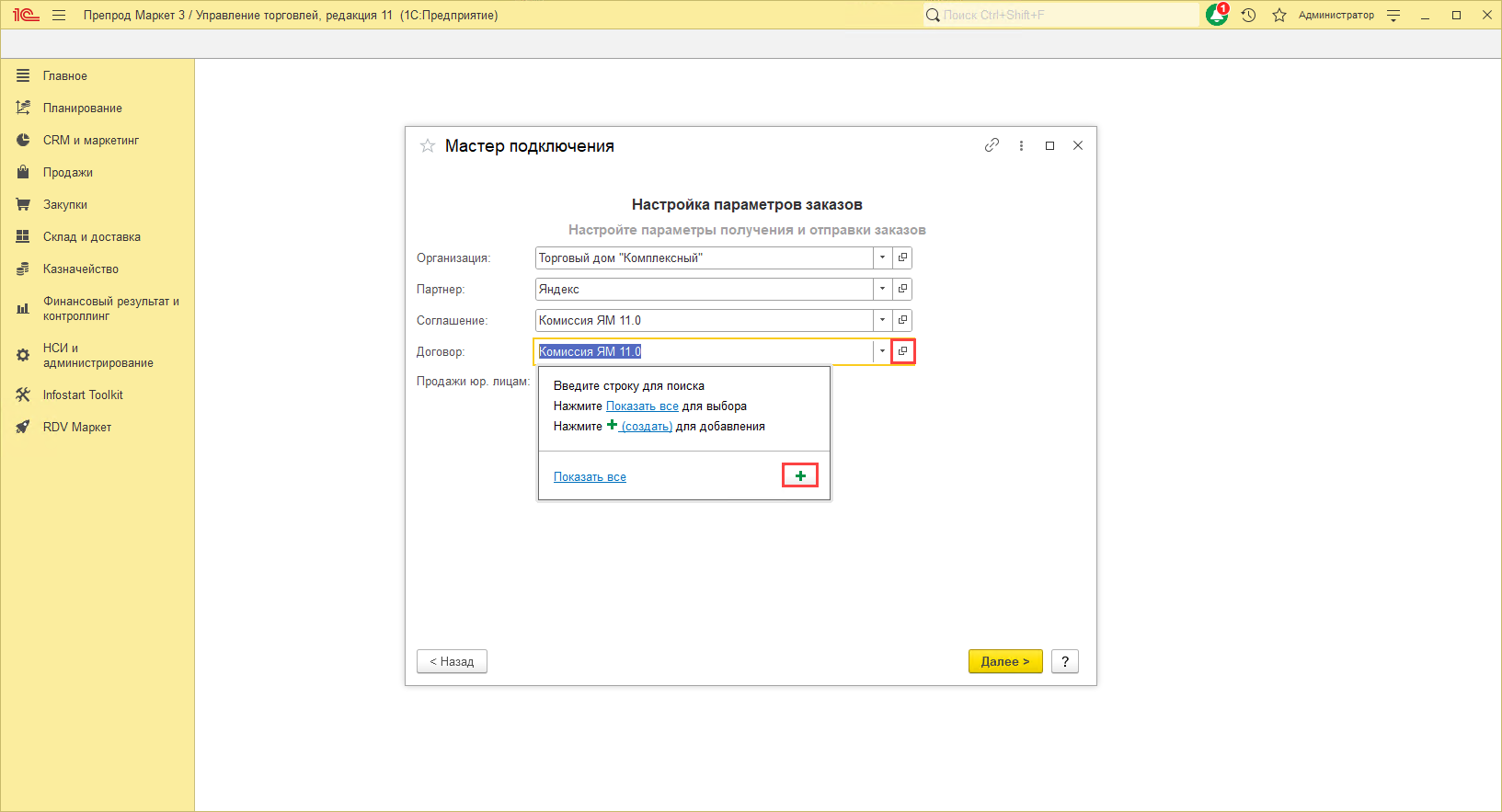Click the green plus create icon

(x=799, y=475)
